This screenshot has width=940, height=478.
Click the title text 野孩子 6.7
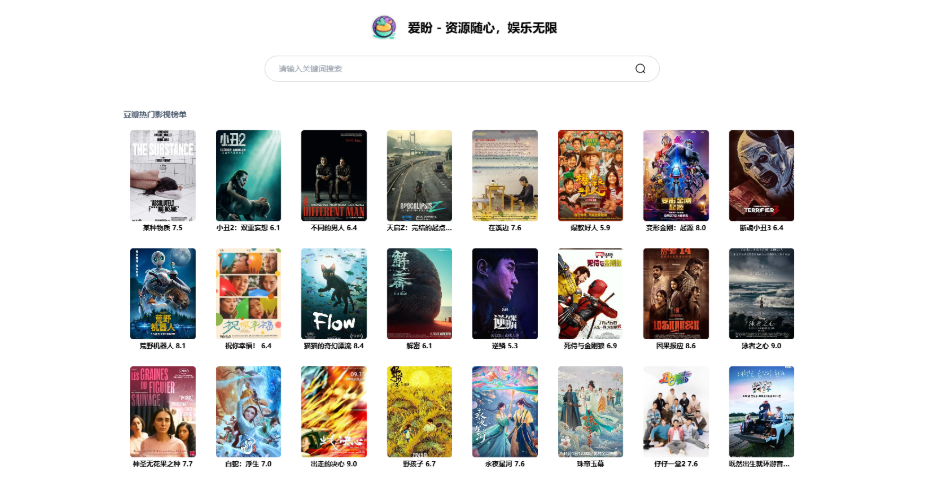point(419,464)
